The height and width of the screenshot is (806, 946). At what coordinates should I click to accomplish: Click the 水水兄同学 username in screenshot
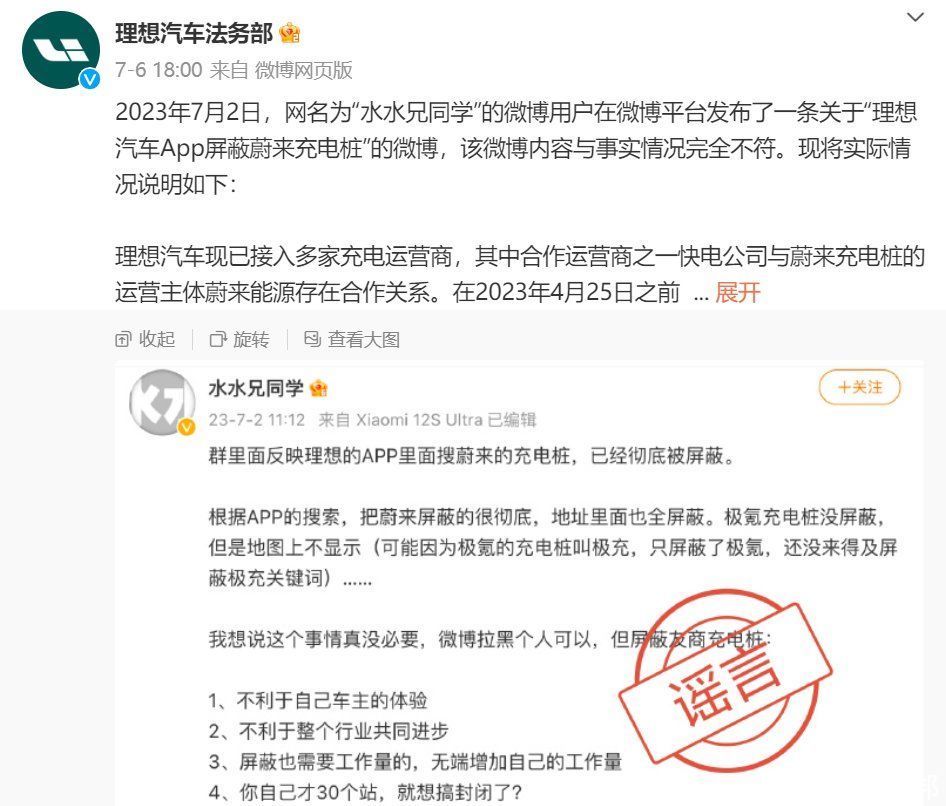point(256,388)
